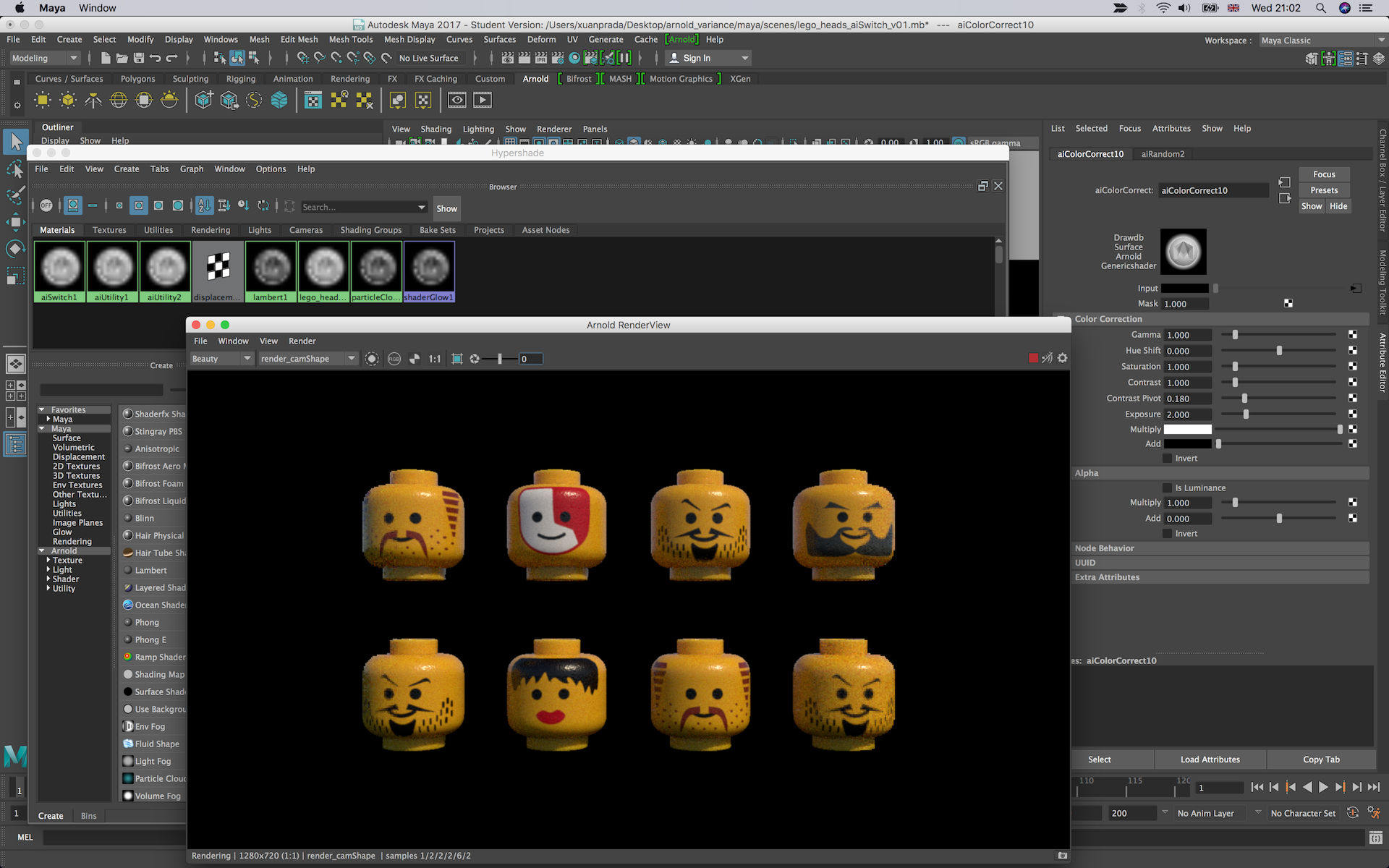Screen dimensions: 1389x868
Task: Click the Exposure slider track
Action: tap(1278, 414)
